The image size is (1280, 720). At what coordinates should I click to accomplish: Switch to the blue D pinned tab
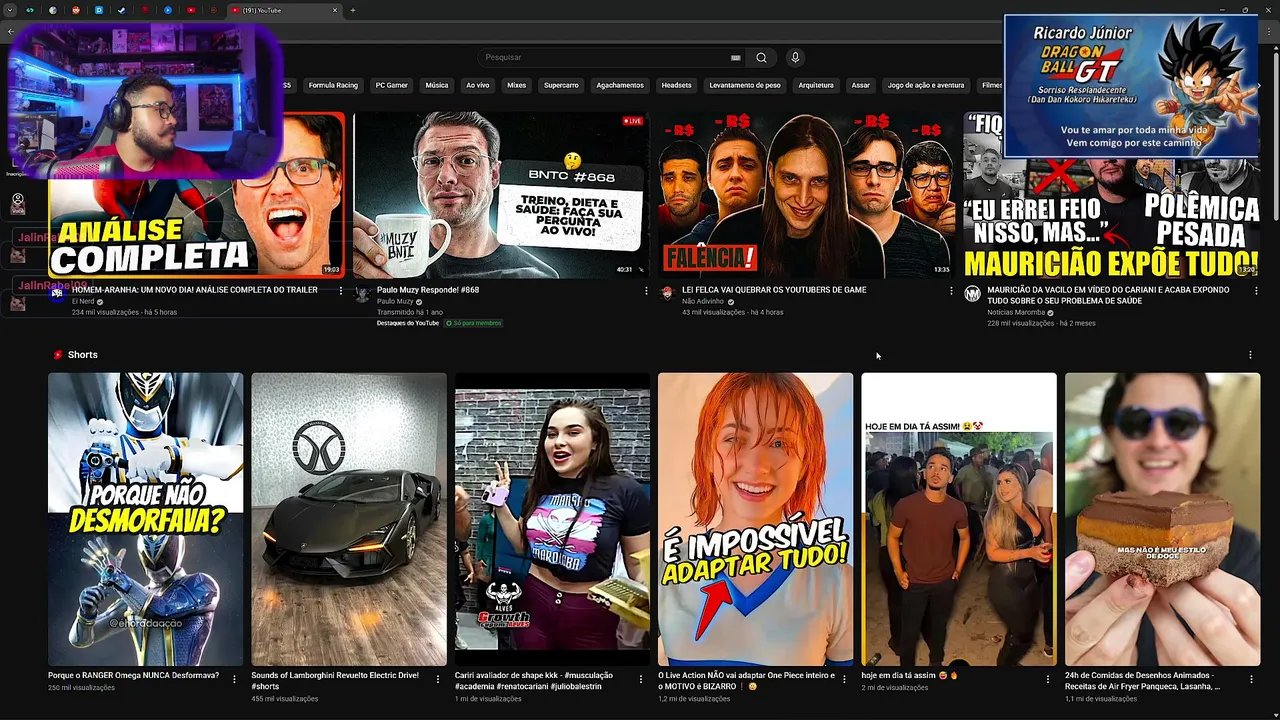pos(99,10)
